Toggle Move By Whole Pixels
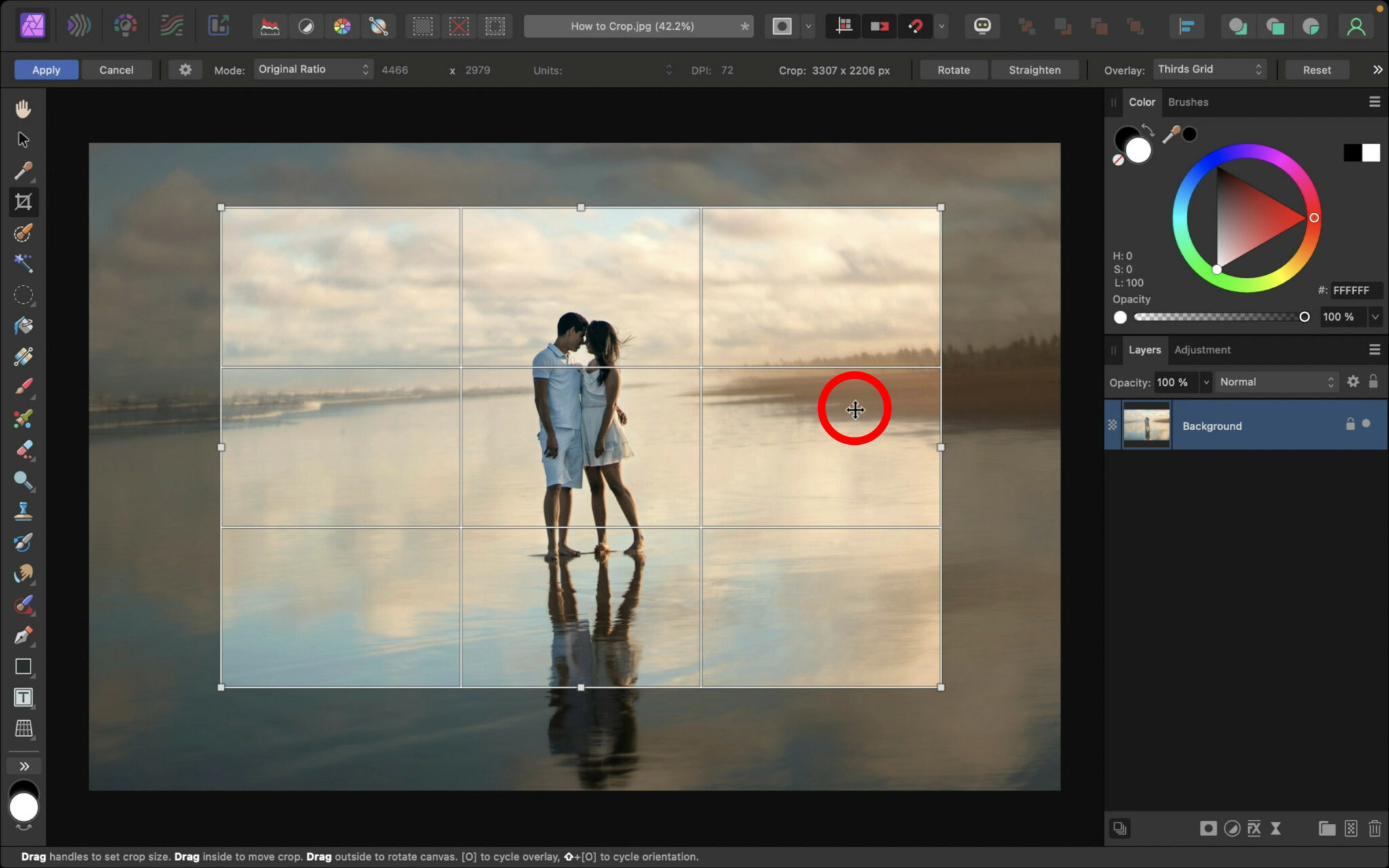1389x868 pixels. coord(880,26)
